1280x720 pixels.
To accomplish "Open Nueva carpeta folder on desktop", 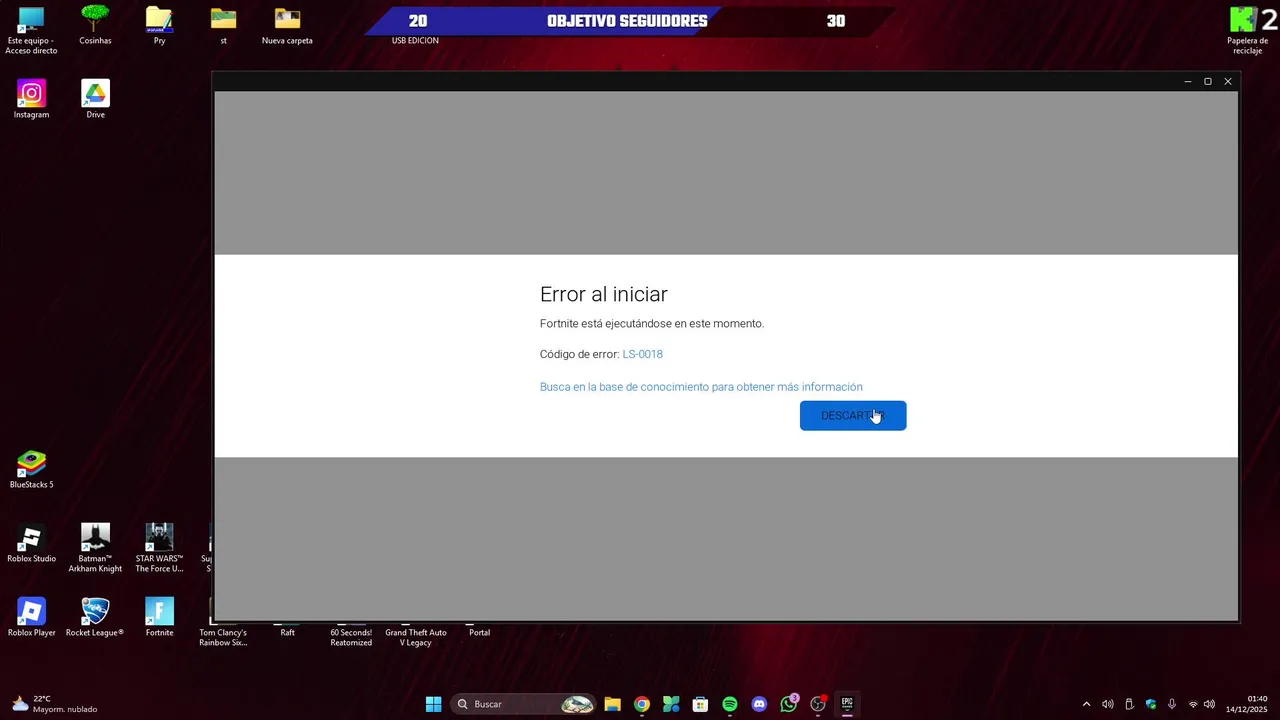I will (x=287, y=25).
